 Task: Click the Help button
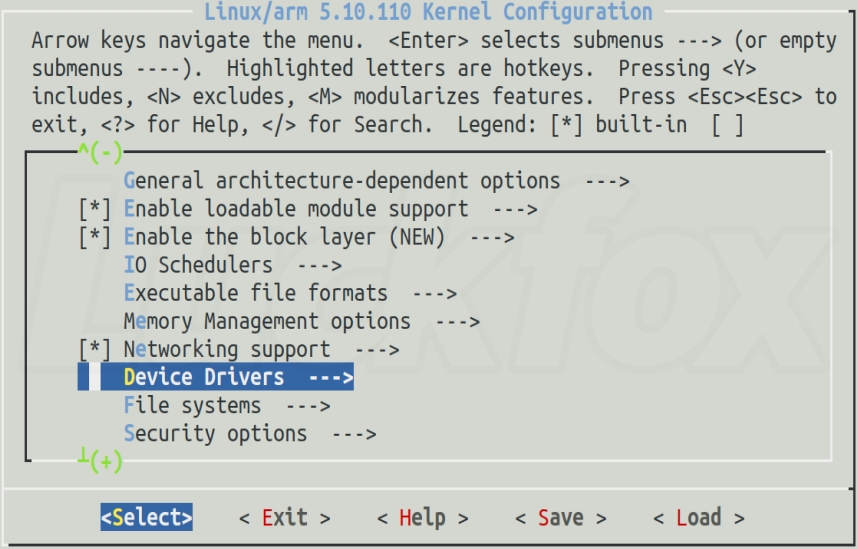[422, 517]
